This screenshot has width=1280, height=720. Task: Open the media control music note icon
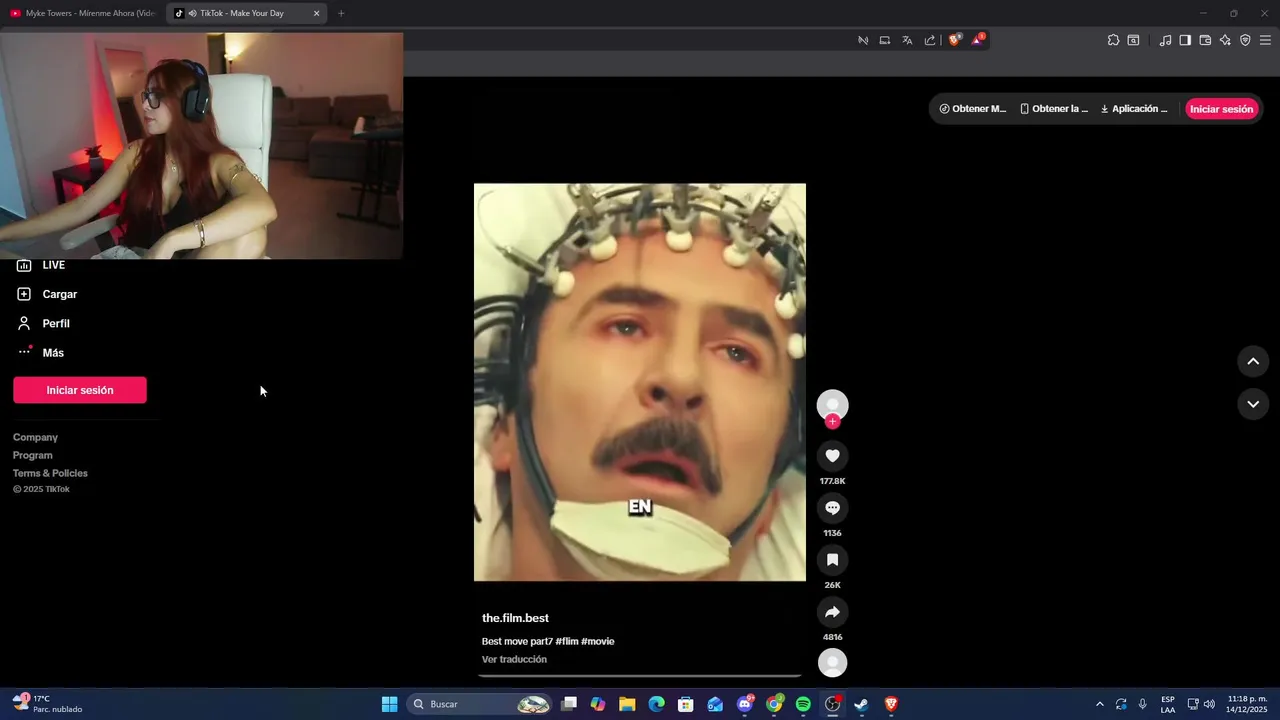pos(1165,40)
